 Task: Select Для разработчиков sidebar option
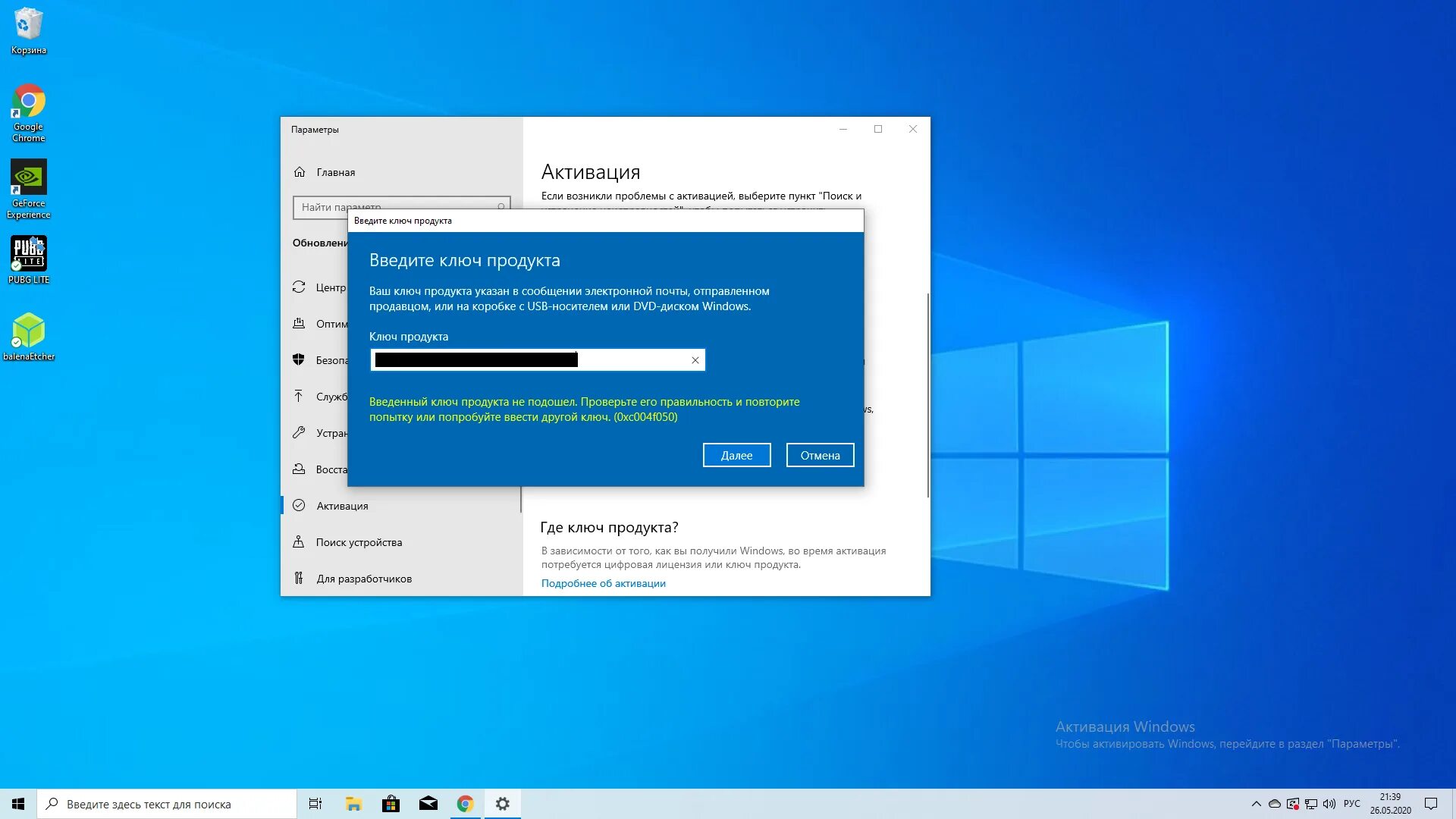364,578
